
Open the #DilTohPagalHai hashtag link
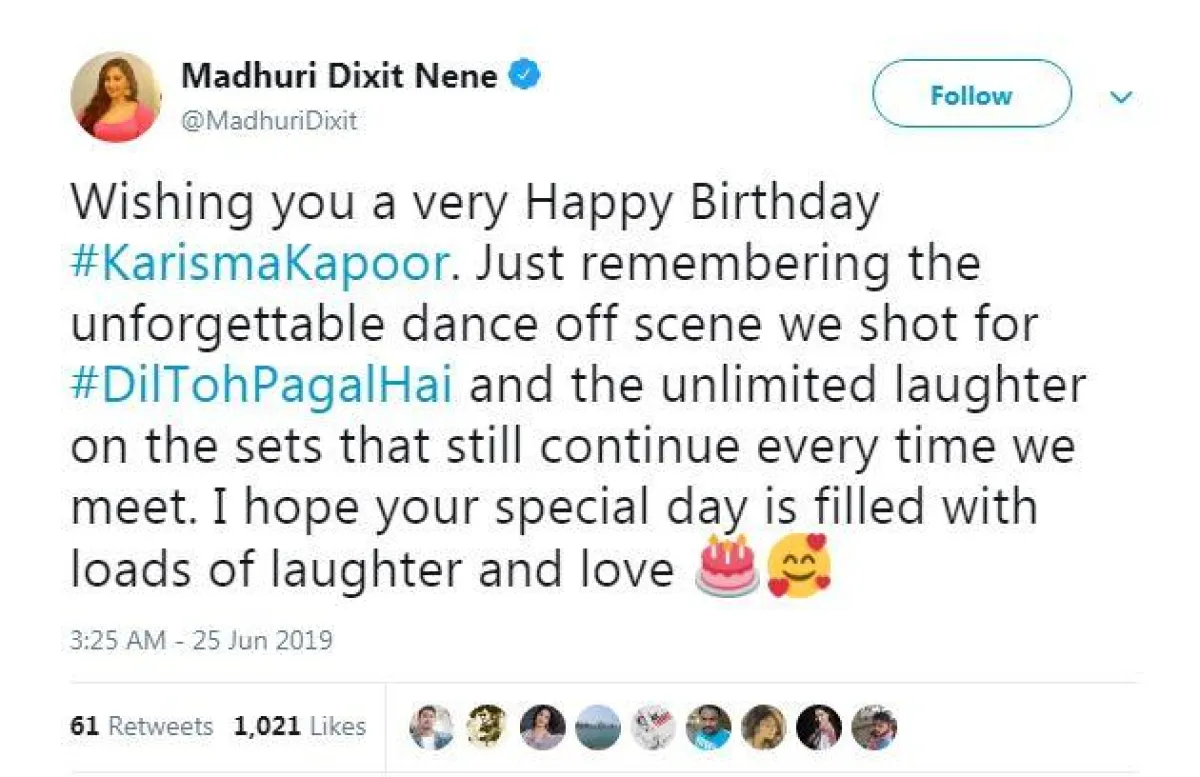[262, 384]
